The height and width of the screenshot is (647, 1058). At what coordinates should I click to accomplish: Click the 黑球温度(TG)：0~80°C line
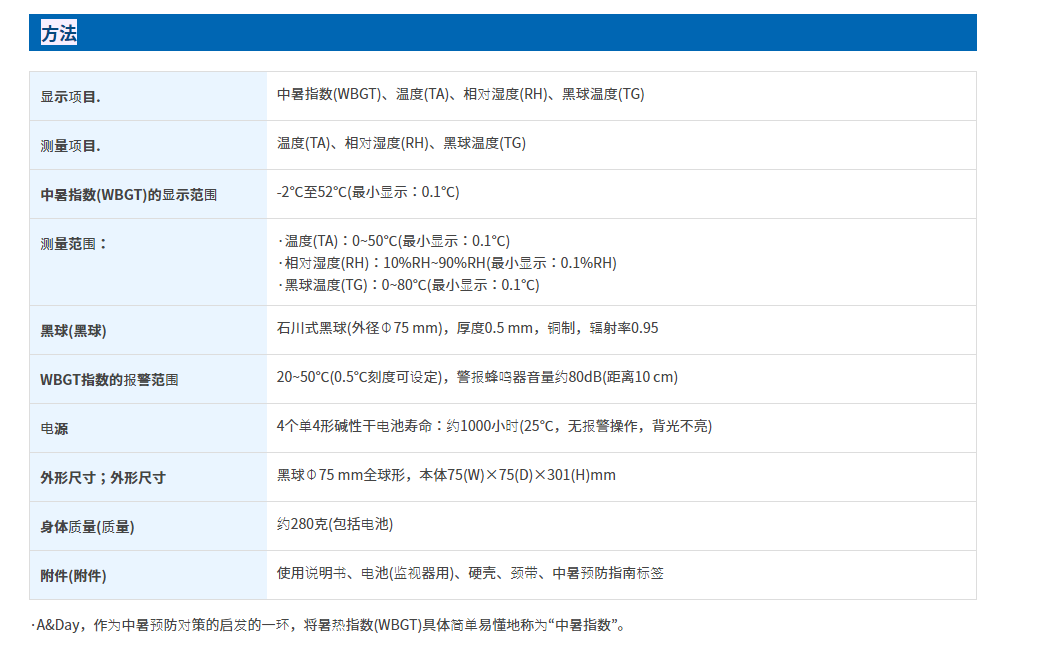(408, 285)
